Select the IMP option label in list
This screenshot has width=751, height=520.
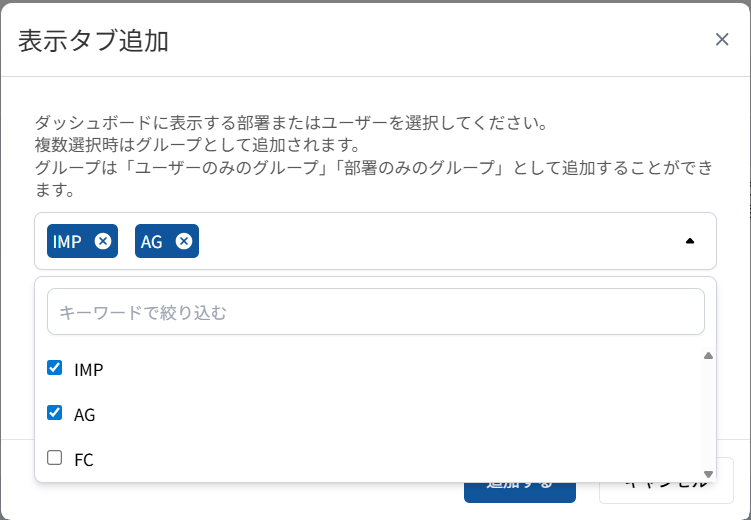pyautogui.click(x=89, y=369)
